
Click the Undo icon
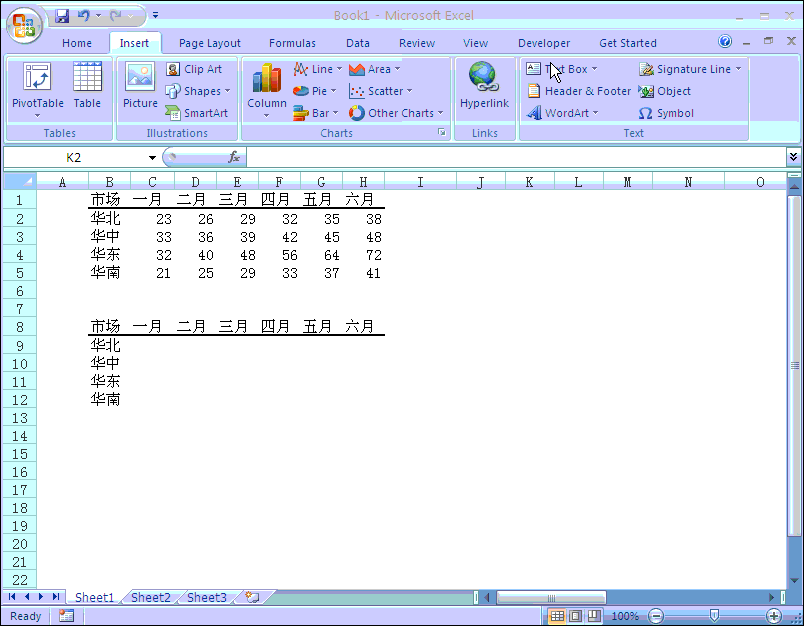pyautogui.click(x=84, y=16)
